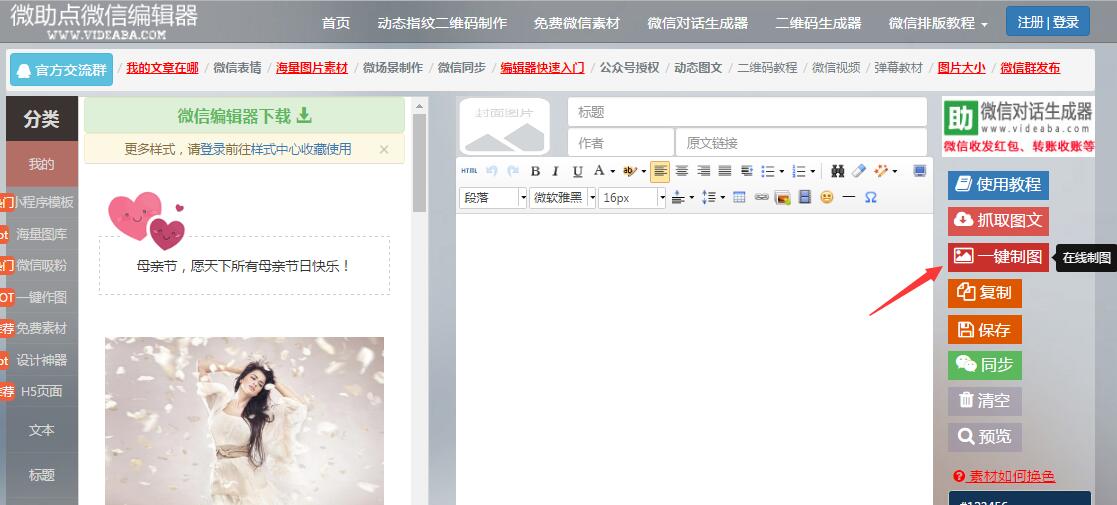The width and height of the screenshot is (1117, 505).
Task: Click the 官方交流群 button
Action: point(61,70)
